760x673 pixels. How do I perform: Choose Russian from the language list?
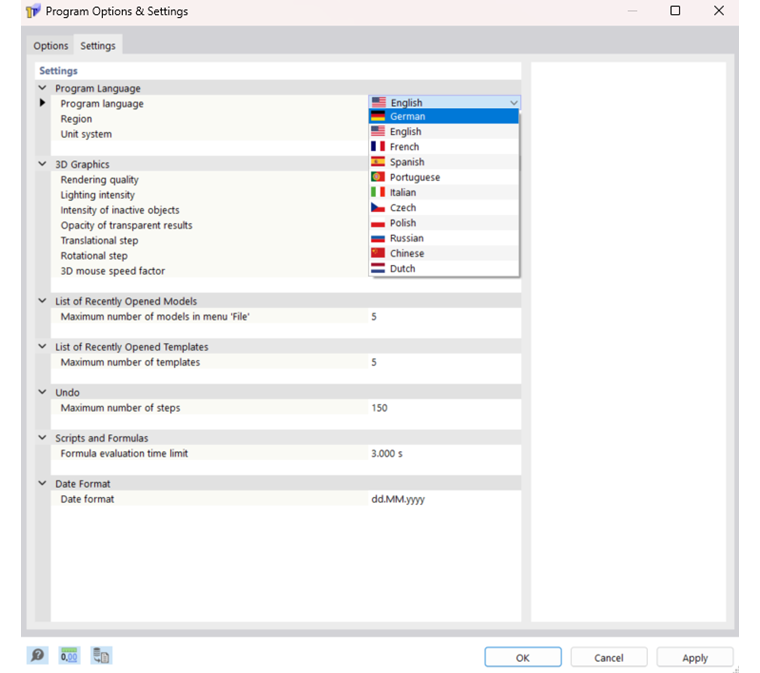[443, 238]
